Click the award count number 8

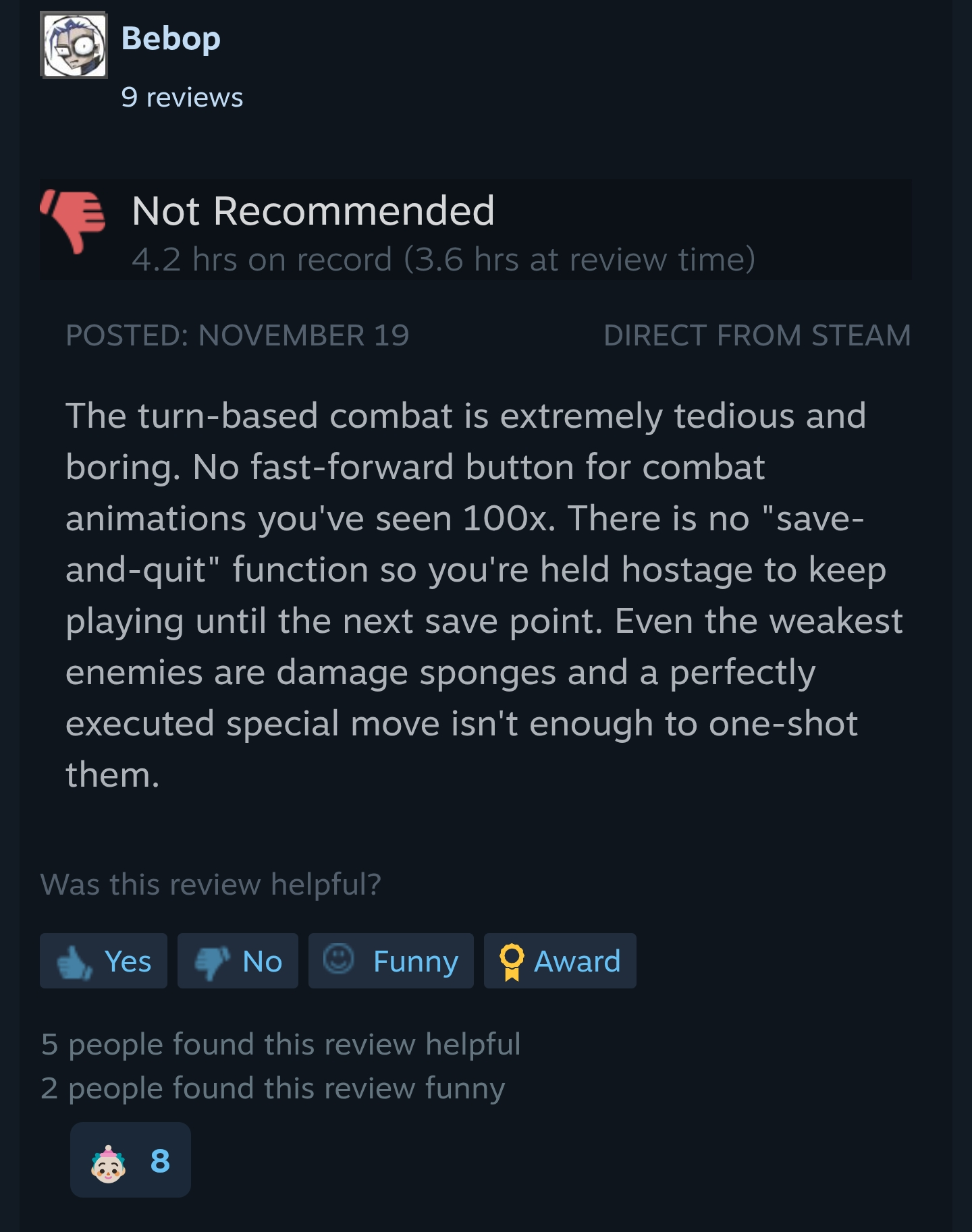160,1161
